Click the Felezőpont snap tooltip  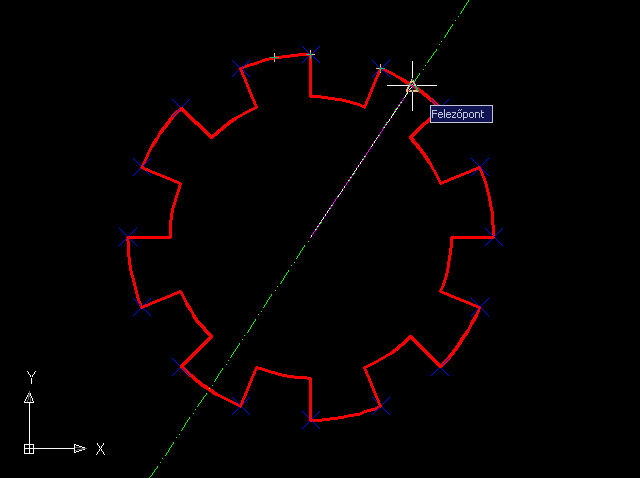pos(461,114)
